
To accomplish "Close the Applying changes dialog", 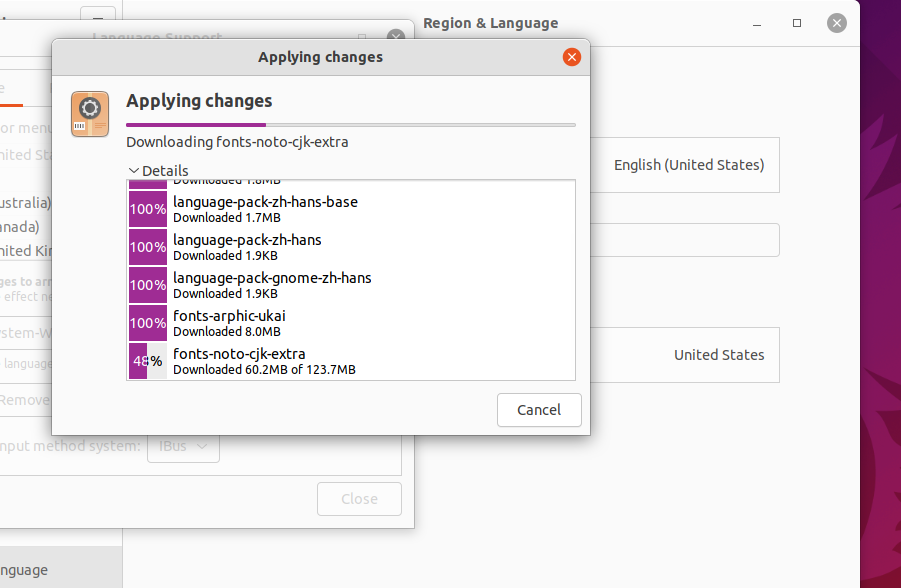I will pos(571,57).
